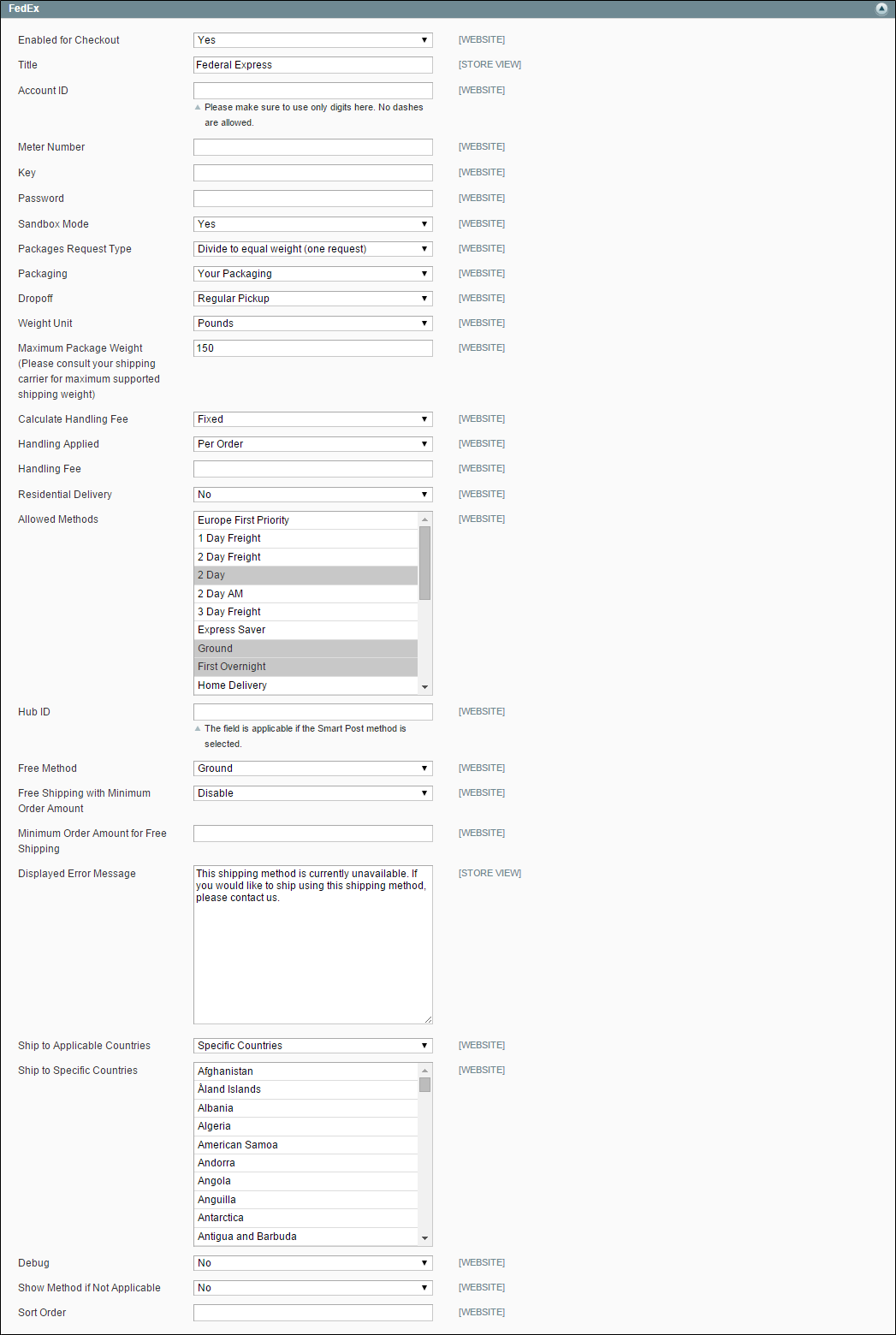Open Calculate Handling Fee dropdown
This screenshot has width=896, height=1335.
[x=313, y=419]
